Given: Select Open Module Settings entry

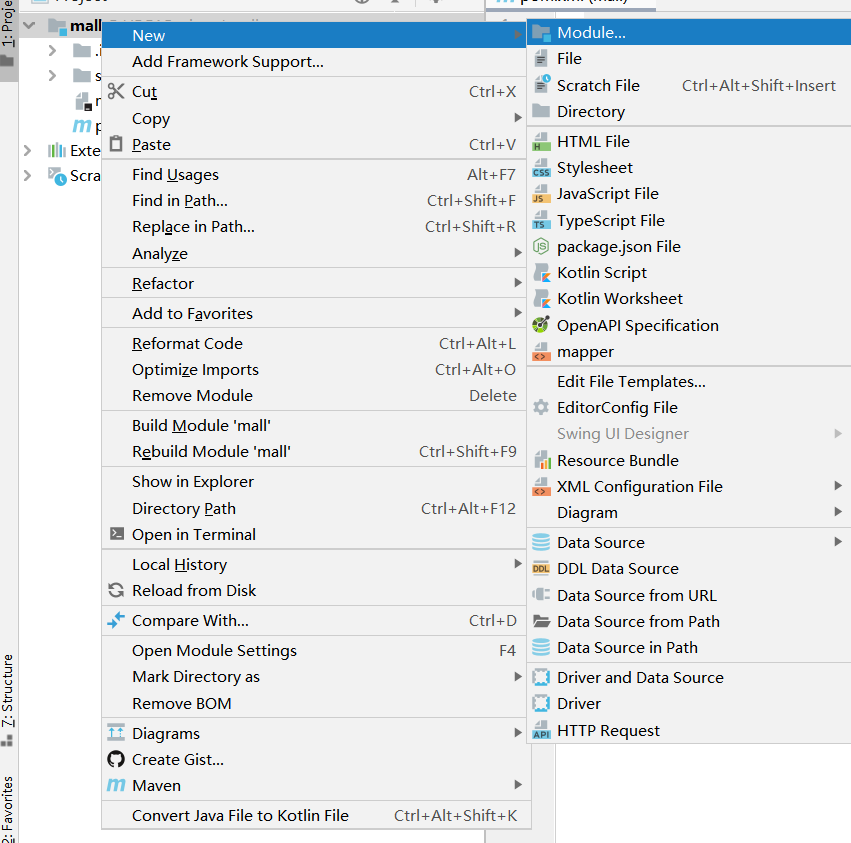Looking at the screenshot, I should (x=314, y=650).
